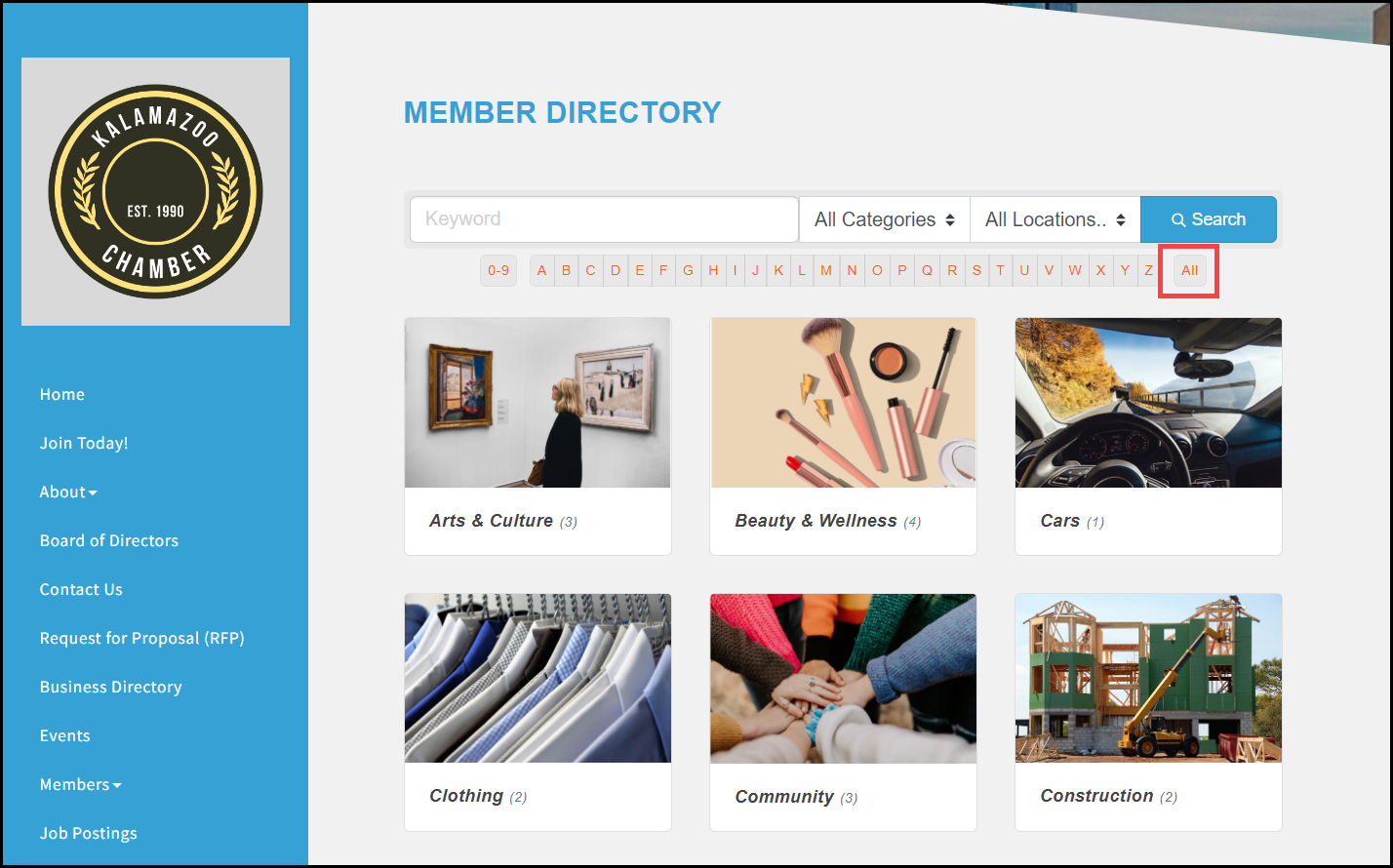1393x868 pixels.
Task: Filter members by letter Z
Action: coord(1148,270)
